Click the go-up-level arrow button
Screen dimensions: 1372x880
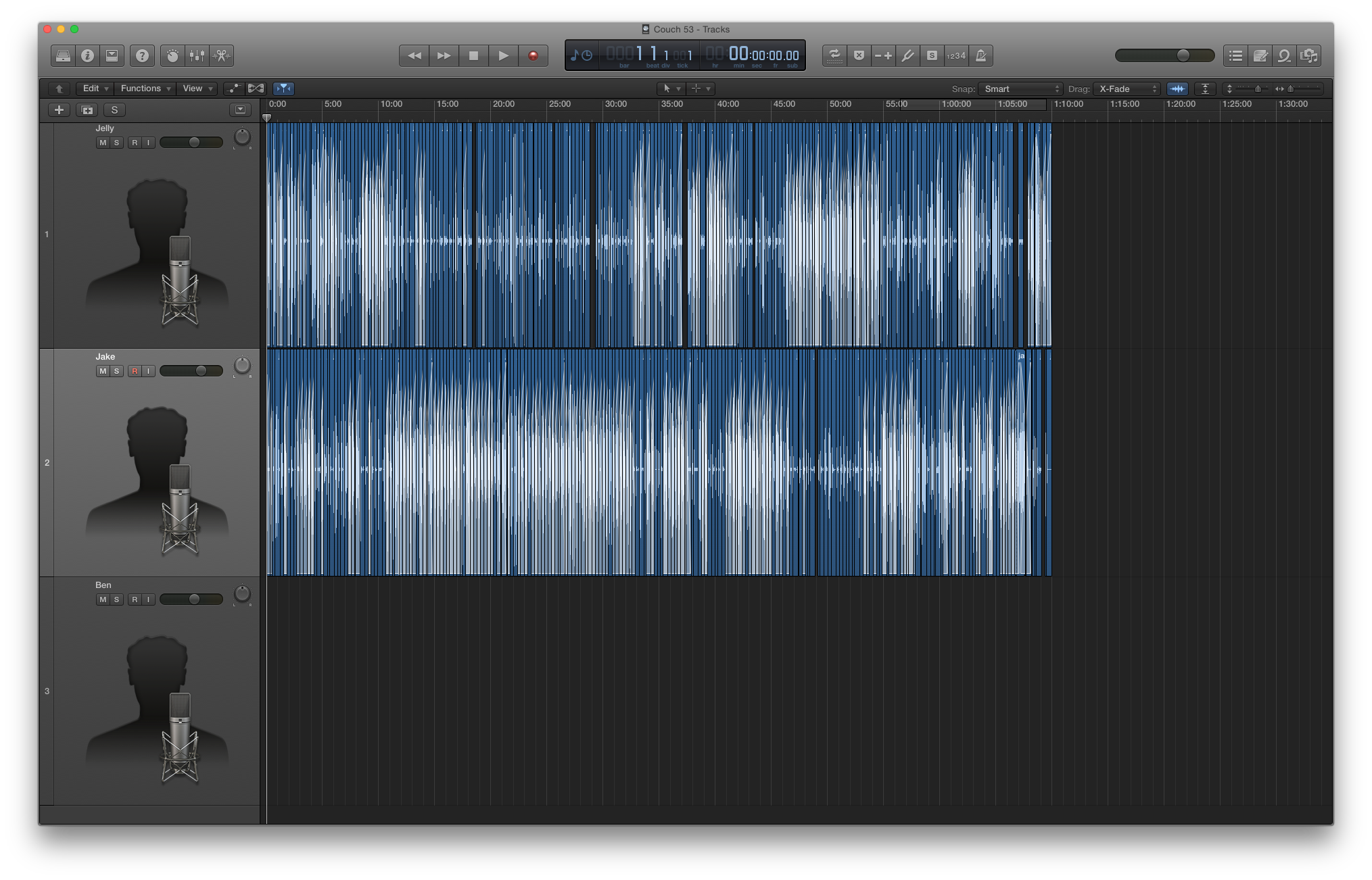[x=60, y=89]
